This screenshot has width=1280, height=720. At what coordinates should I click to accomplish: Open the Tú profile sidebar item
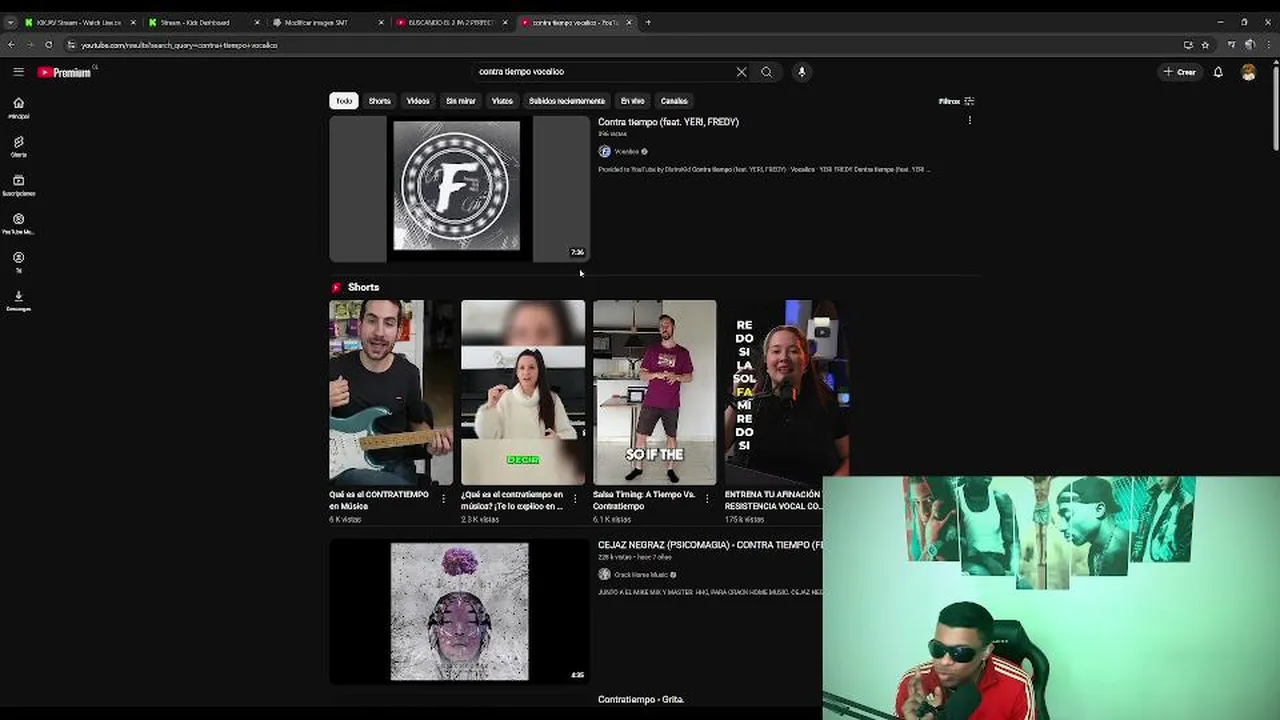[x=18, y=262]
